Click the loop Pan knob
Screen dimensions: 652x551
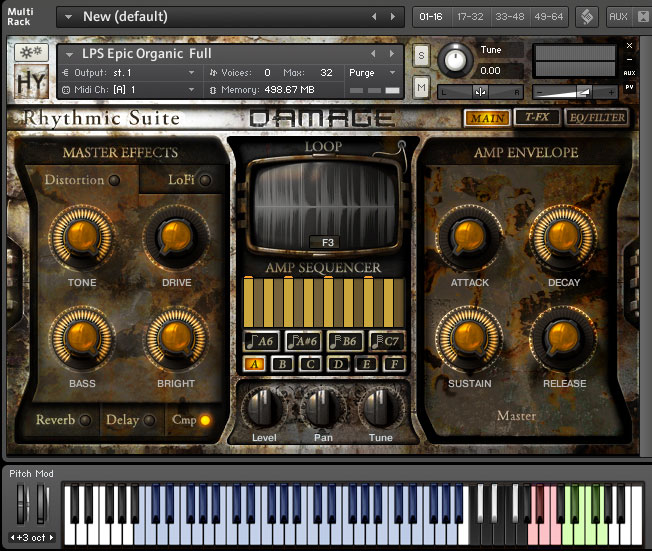(323, 408)
